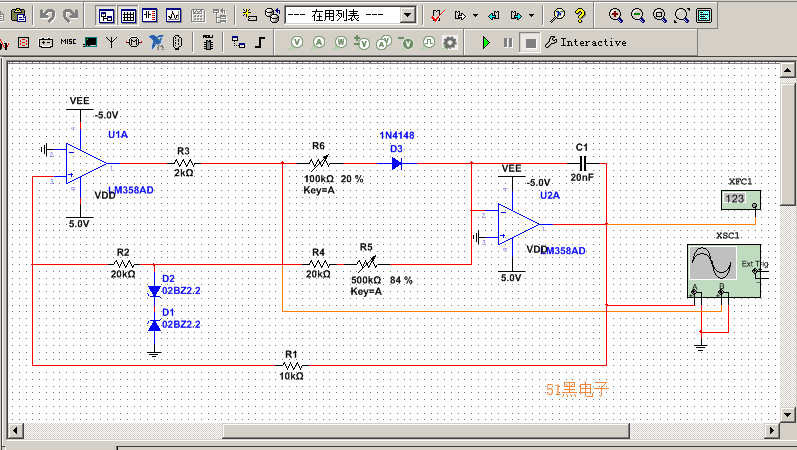Click the Zoom to area icon
This screenshot has height=450, width=797.
click(x=660, y=15)
